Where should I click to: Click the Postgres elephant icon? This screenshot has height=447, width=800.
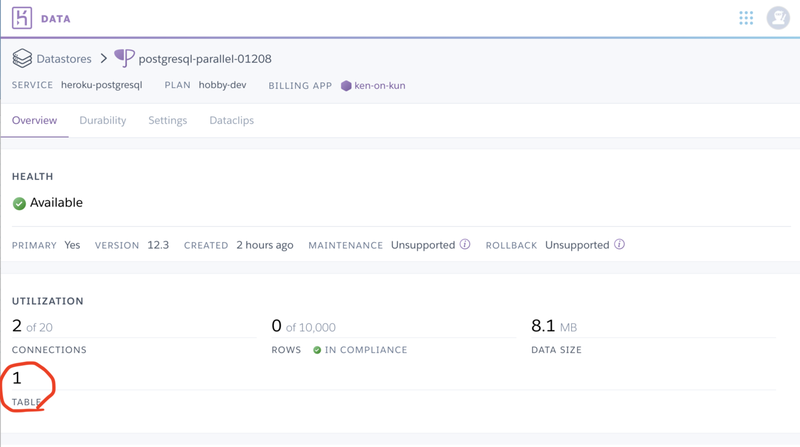coord(124,58)
